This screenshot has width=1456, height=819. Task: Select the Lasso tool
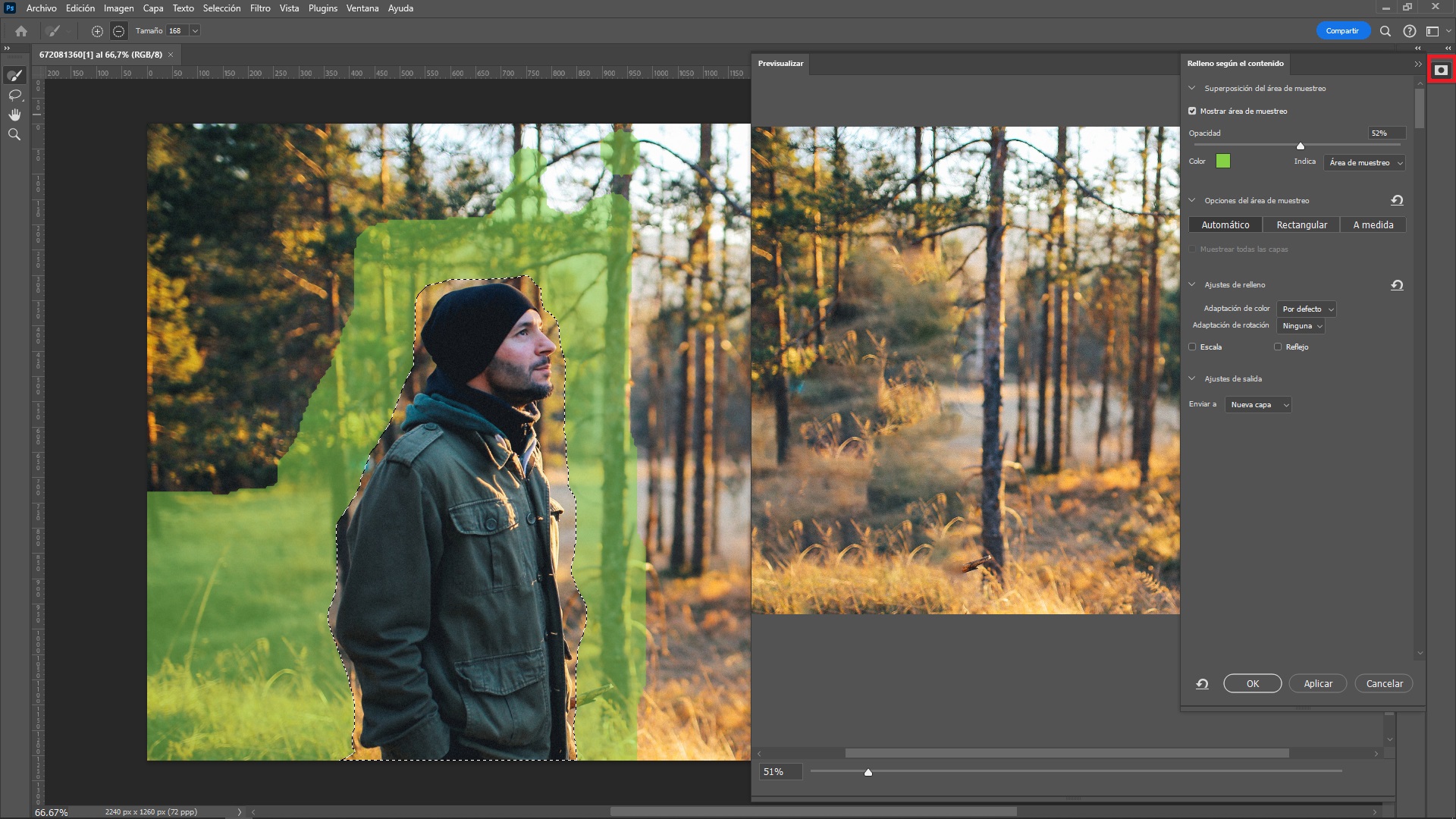coord(14,95)
